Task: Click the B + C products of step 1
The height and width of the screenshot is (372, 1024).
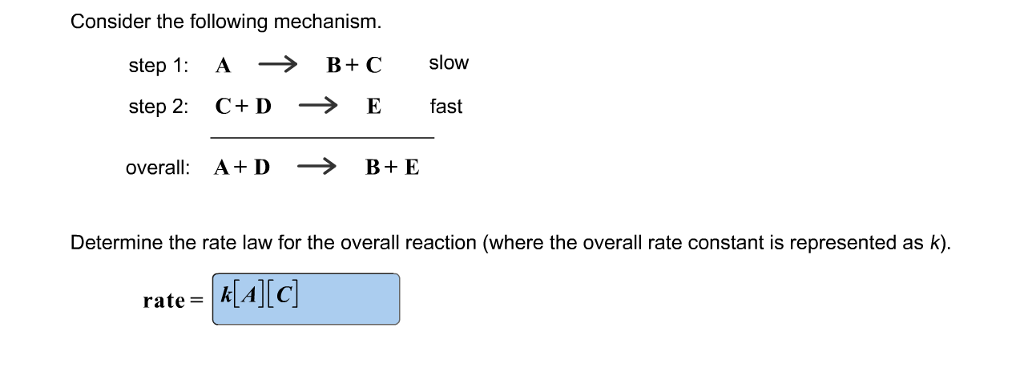Action: pyautogui.click(x=355, y=66)
